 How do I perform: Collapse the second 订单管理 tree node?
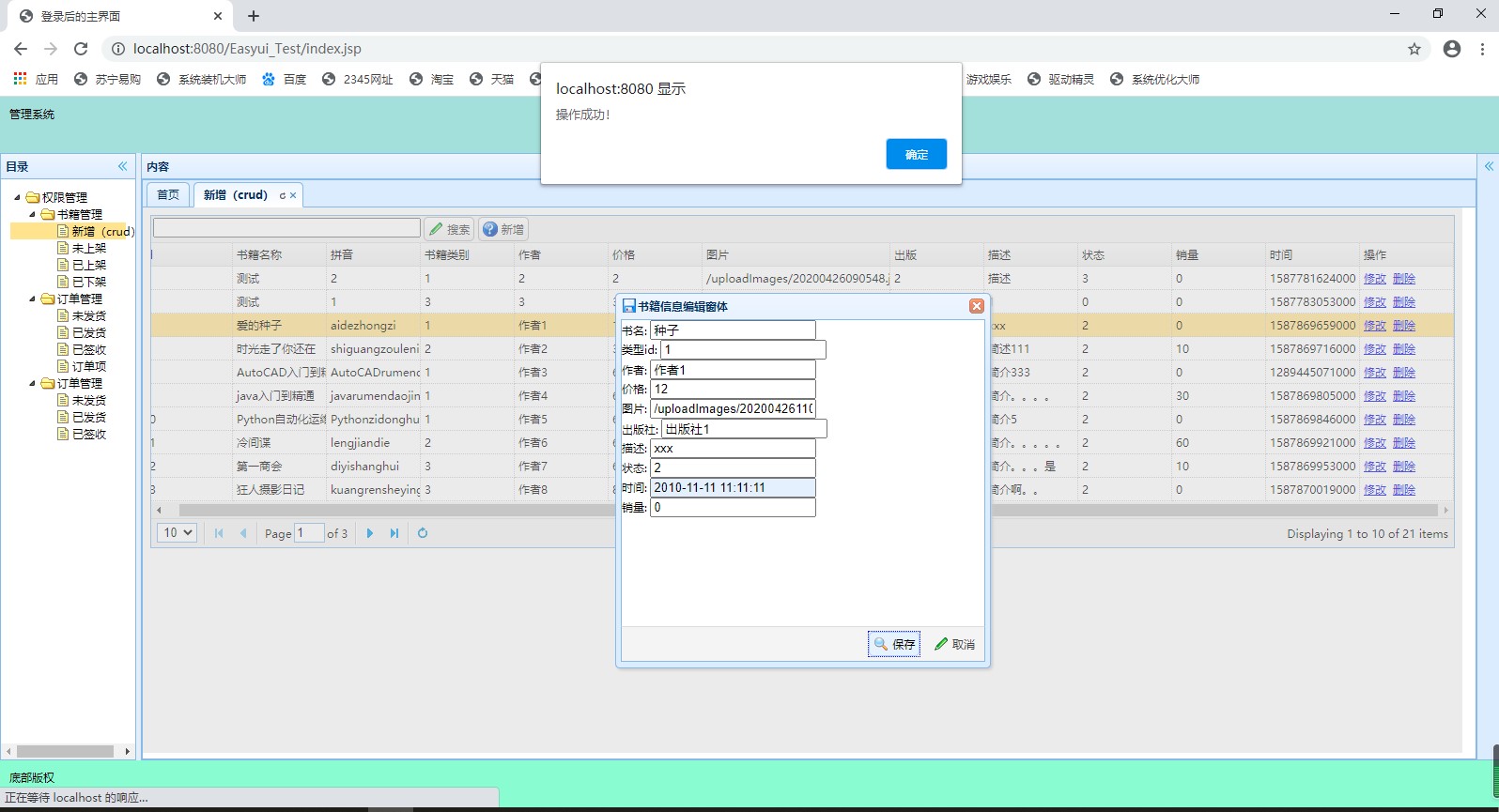[x=32, y=383]
